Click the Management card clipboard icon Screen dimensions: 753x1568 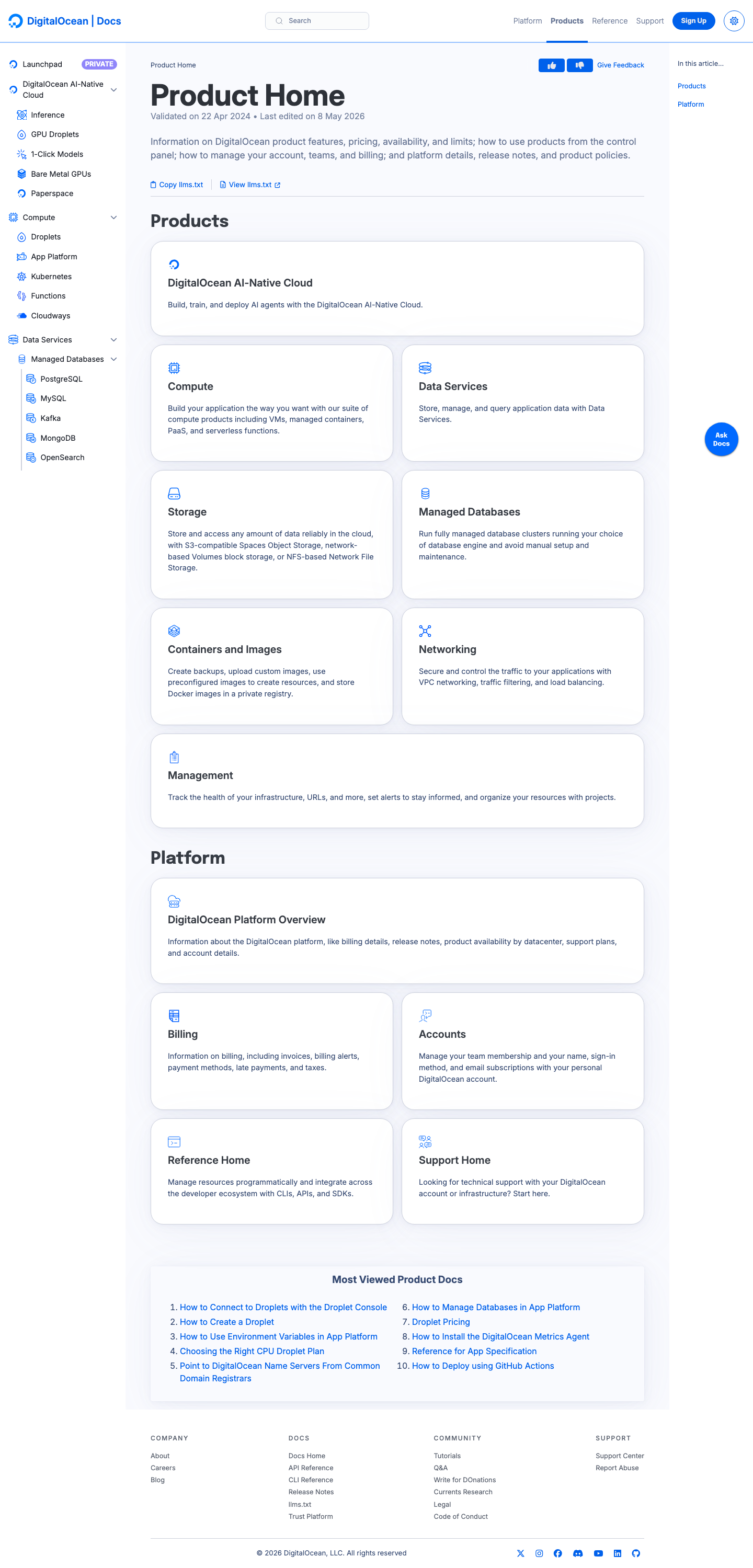tap(174, 757)
